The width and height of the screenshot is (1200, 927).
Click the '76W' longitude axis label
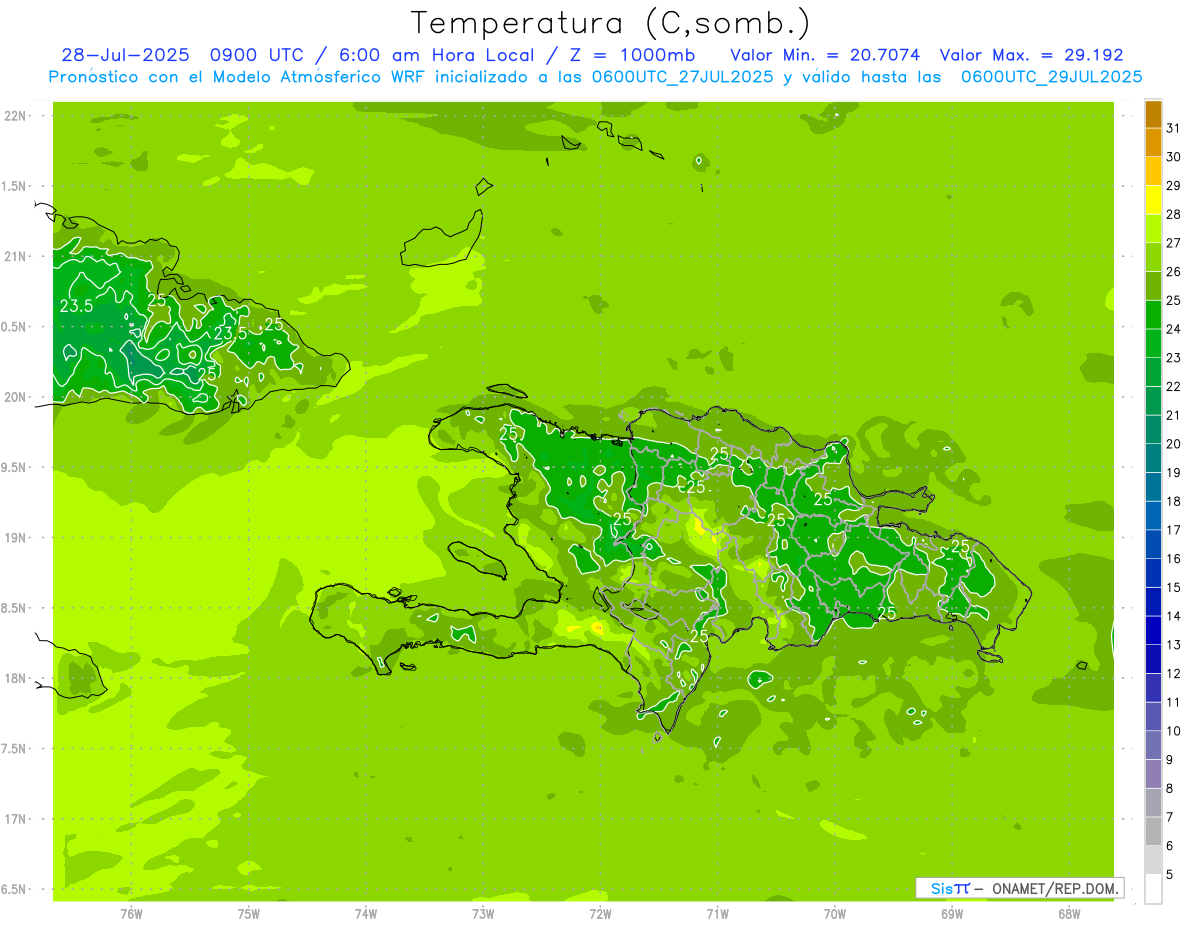click(131, 913)
